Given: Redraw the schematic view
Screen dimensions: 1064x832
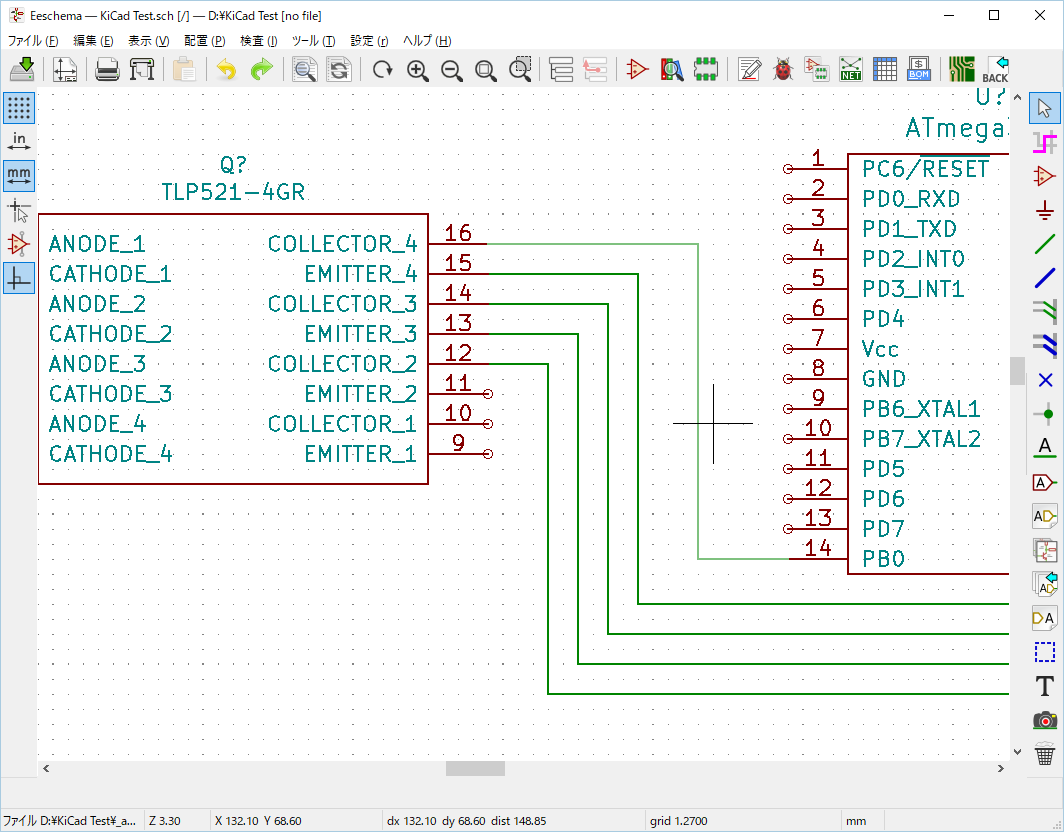Looking at the screenshot, I should [x=383, y=69].
